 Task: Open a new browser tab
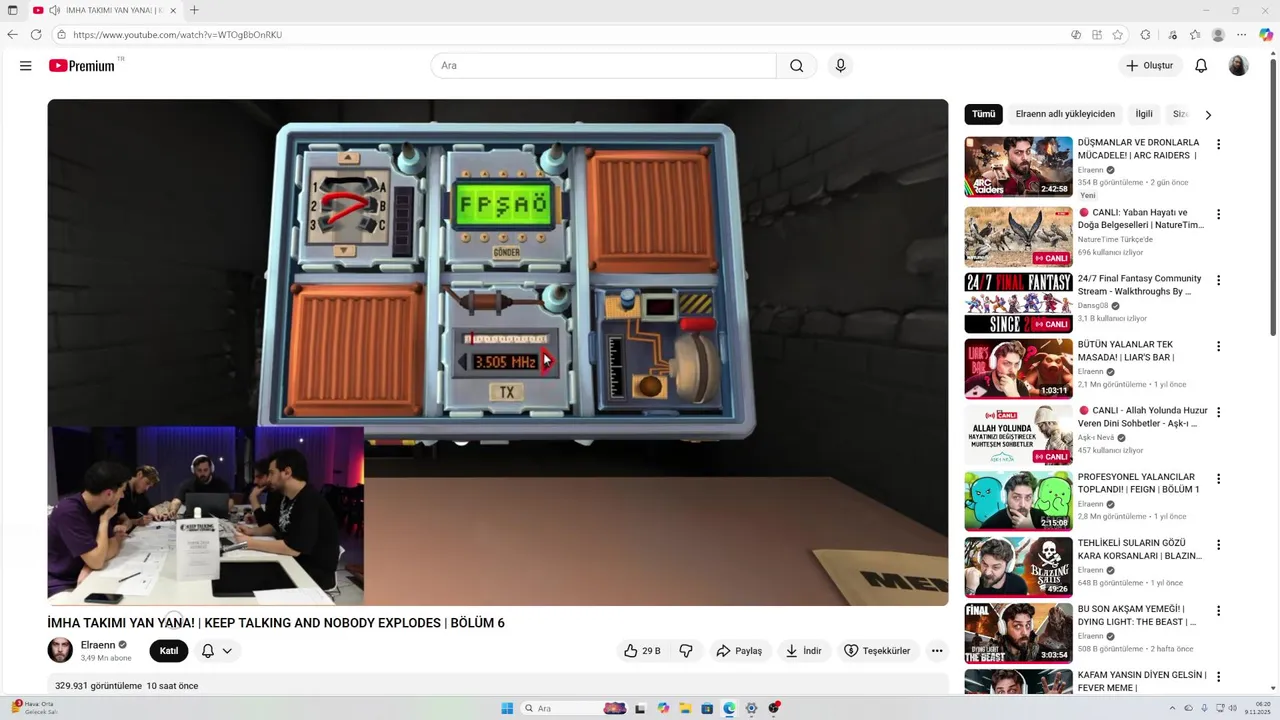tap(194, 10)
